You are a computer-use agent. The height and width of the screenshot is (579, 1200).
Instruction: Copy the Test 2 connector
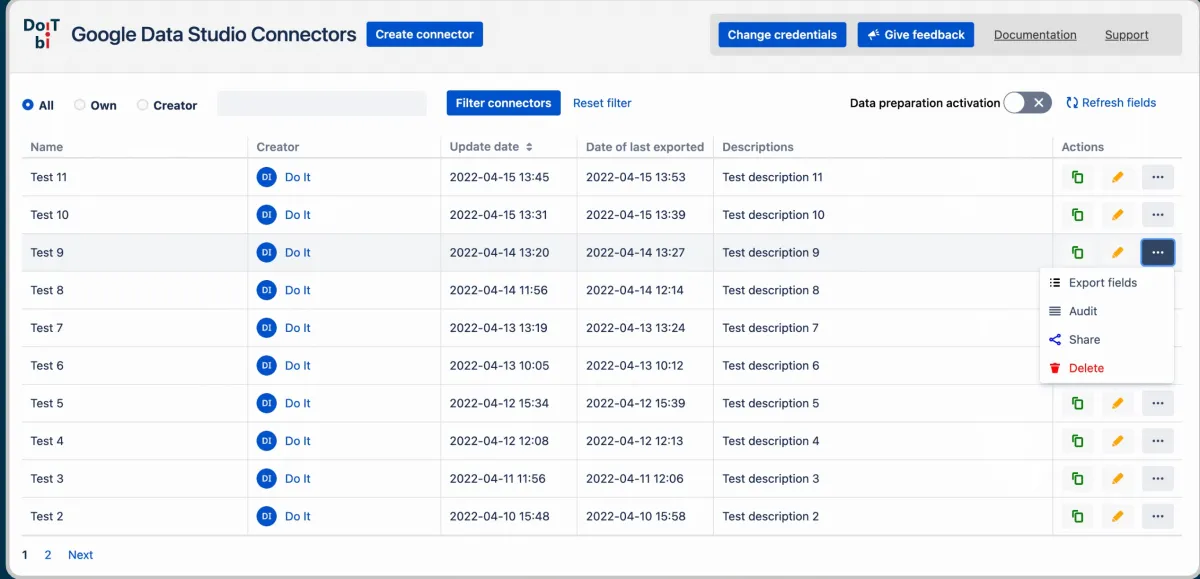1077,516
